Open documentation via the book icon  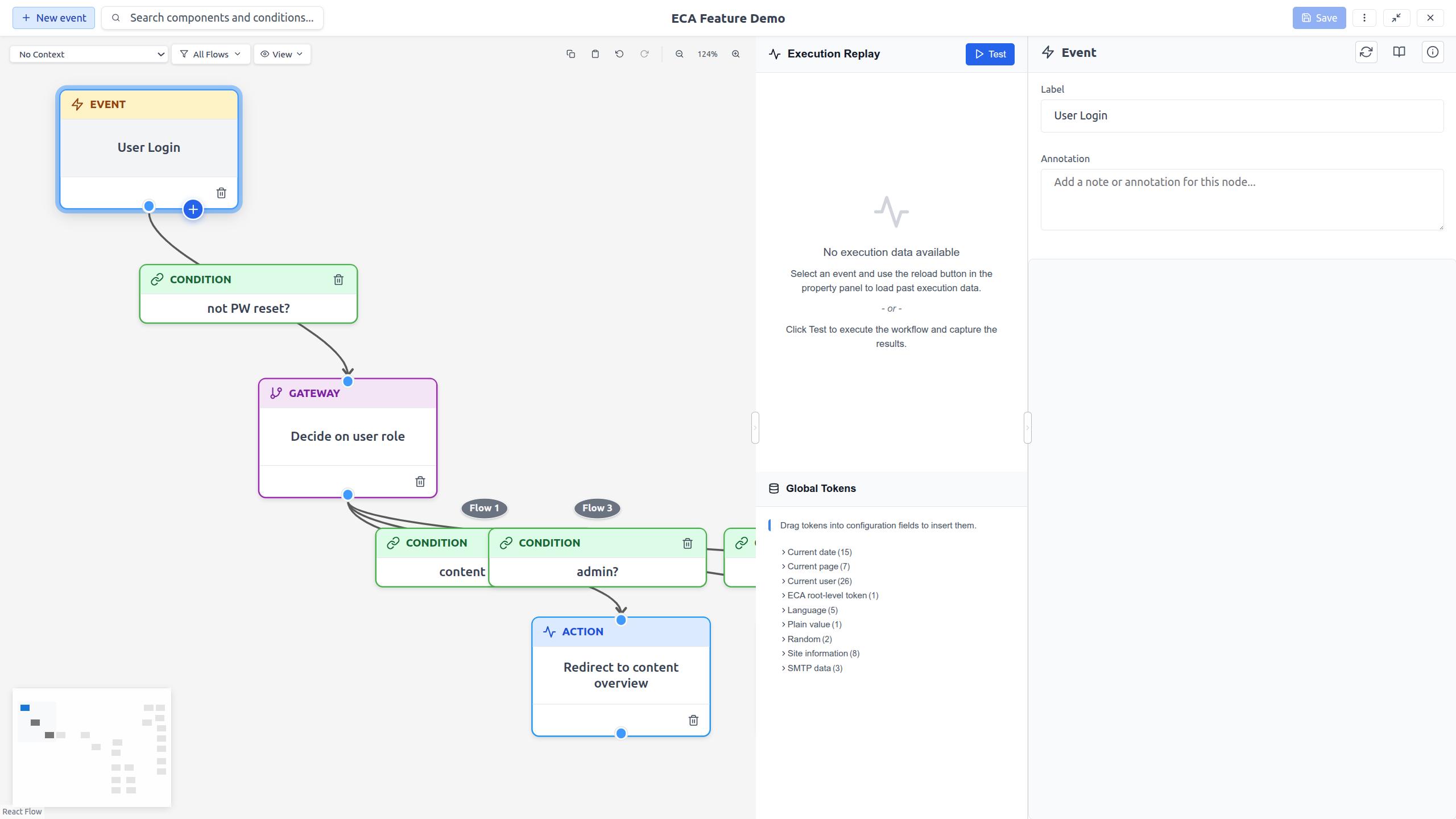point(1399,52)
